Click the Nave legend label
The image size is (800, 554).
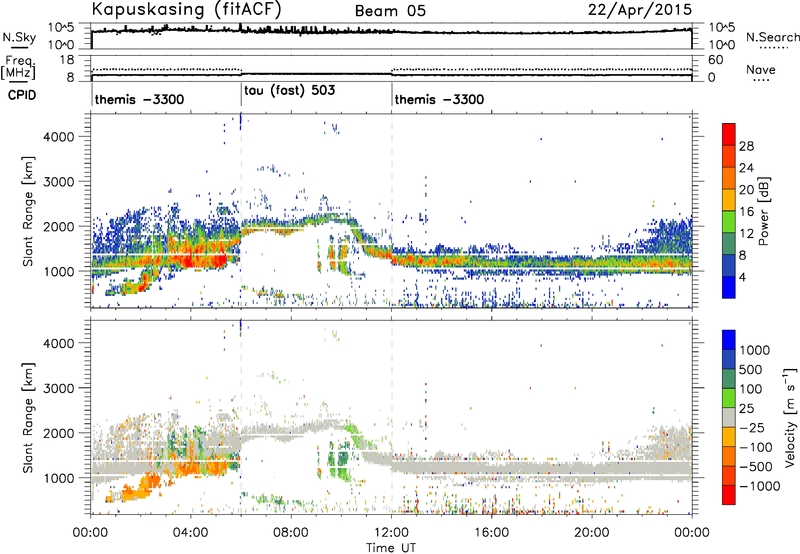coord(760,69)
